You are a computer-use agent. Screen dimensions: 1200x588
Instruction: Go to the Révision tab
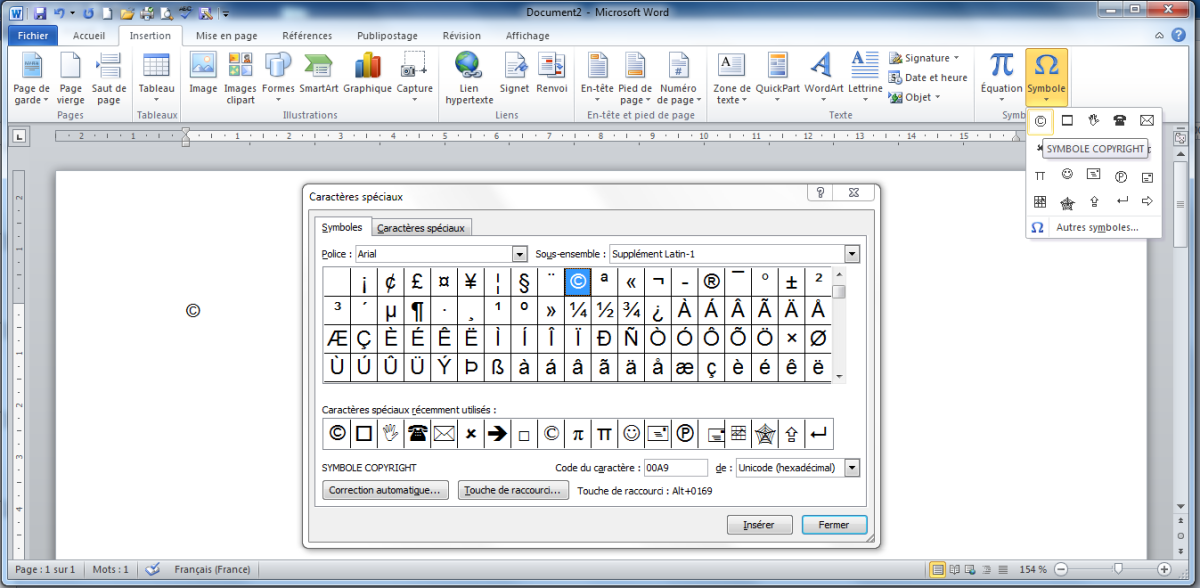point(461,36)
